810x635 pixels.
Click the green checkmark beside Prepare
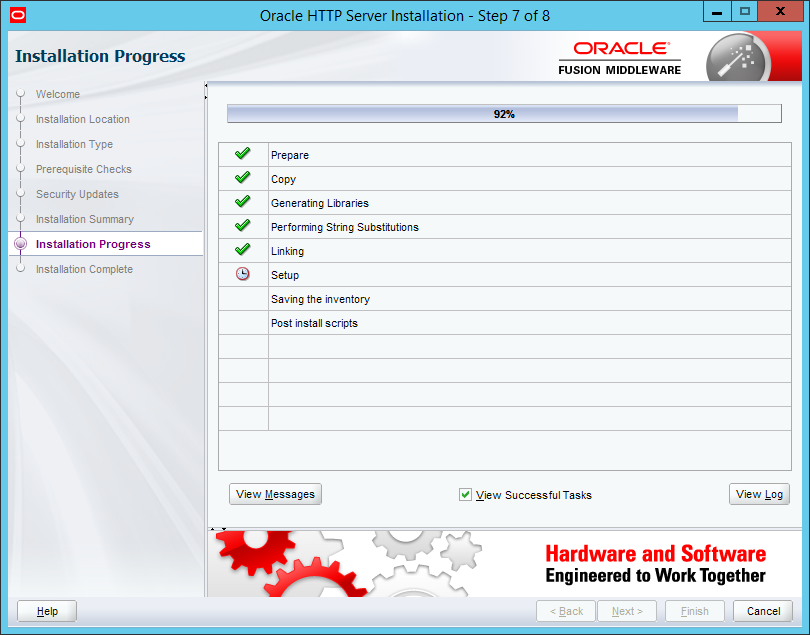pos(242,155)
